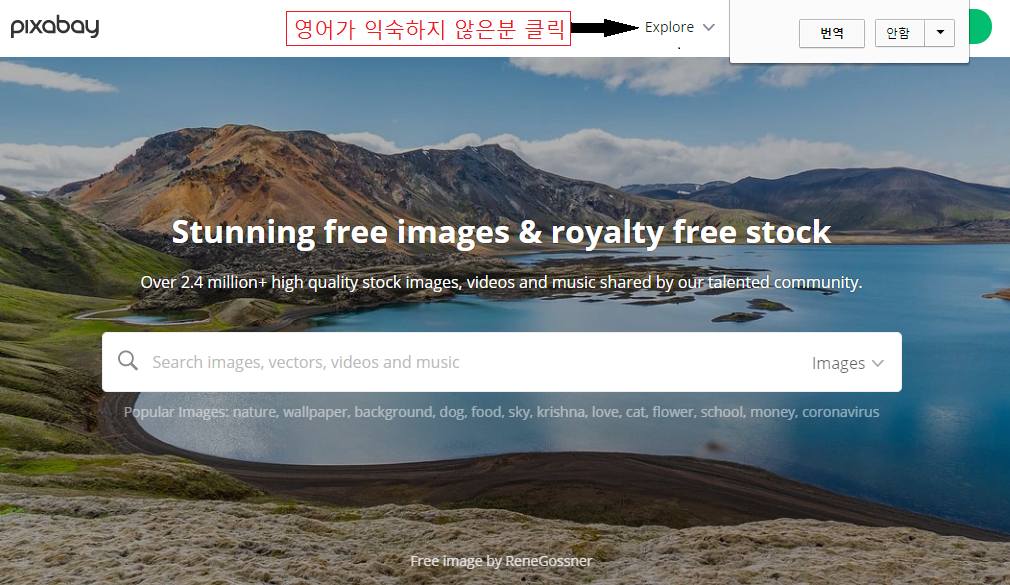Click the popular tag nature
1010x585 pixels.
[254, 412]
